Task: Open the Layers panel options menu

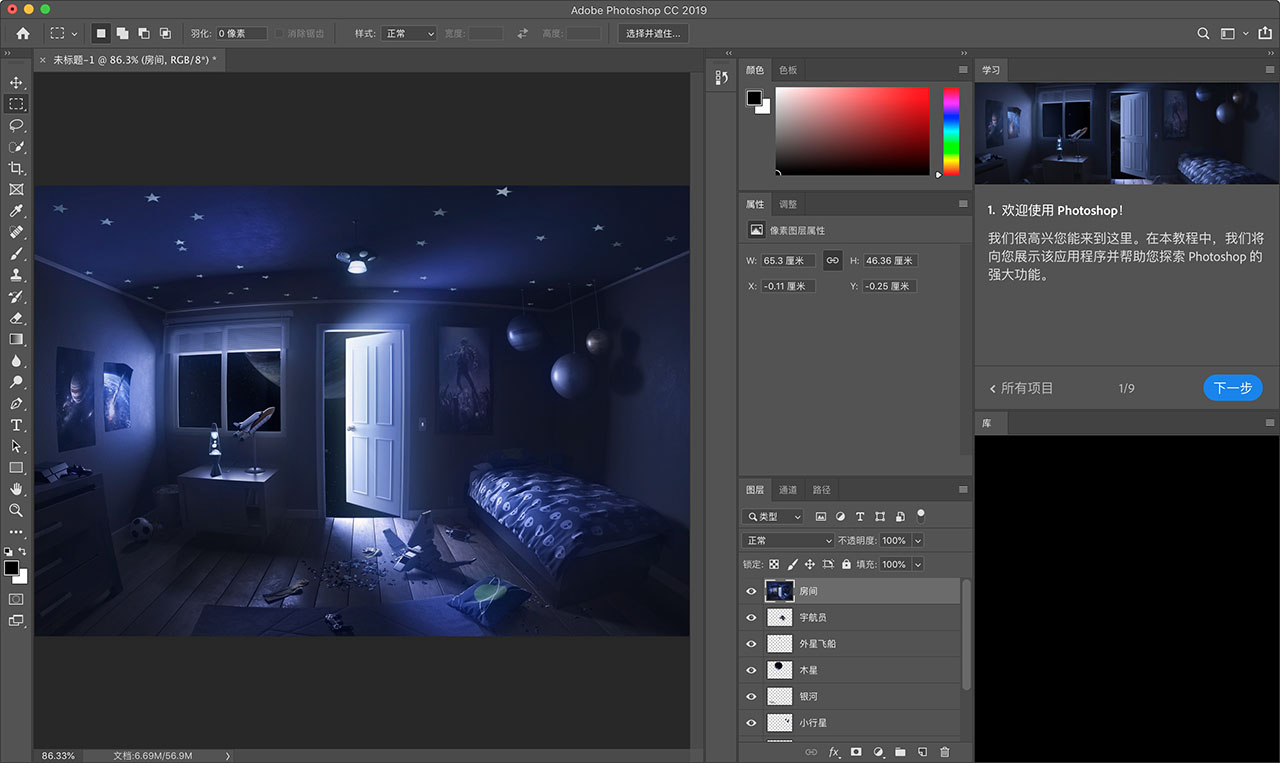Action: click(963, 490)
